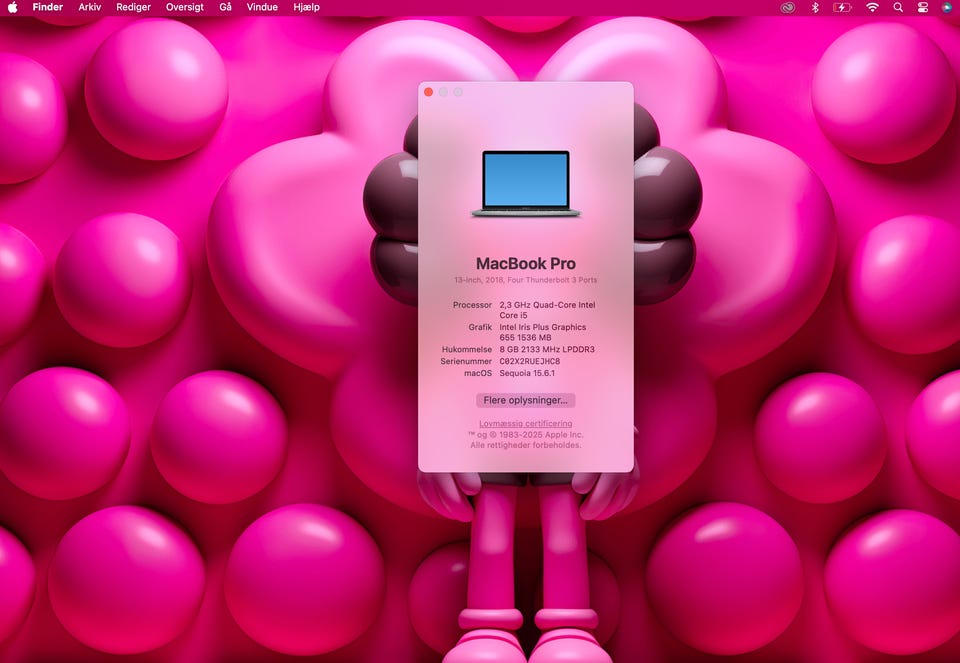Open the Arkiv menu
The height and width of the screenshot is (663, 960).
89,7
